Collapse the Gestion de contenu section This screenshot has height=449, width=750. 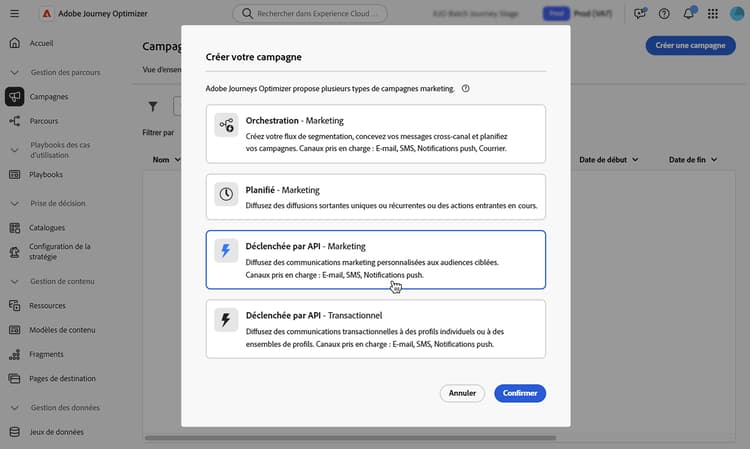(15, 282)
